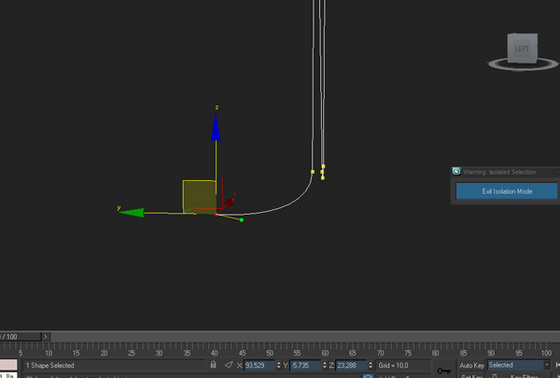This screenshot has width=560, height=378.
Task: Click the Exit Isolation Mode button
Action: point(506,191)
